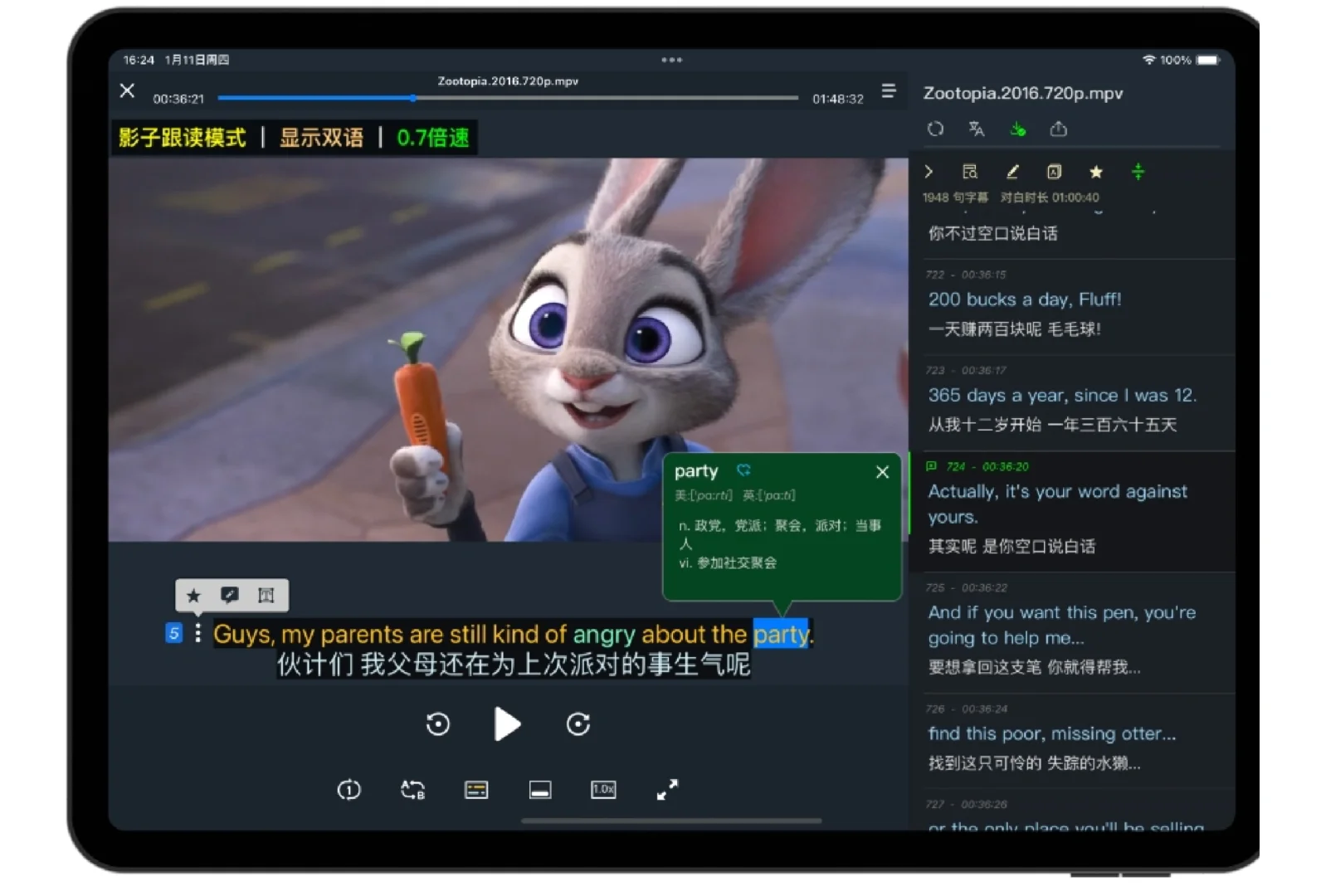Tap the Chinese translation line under main subtitle

point(514,665)
